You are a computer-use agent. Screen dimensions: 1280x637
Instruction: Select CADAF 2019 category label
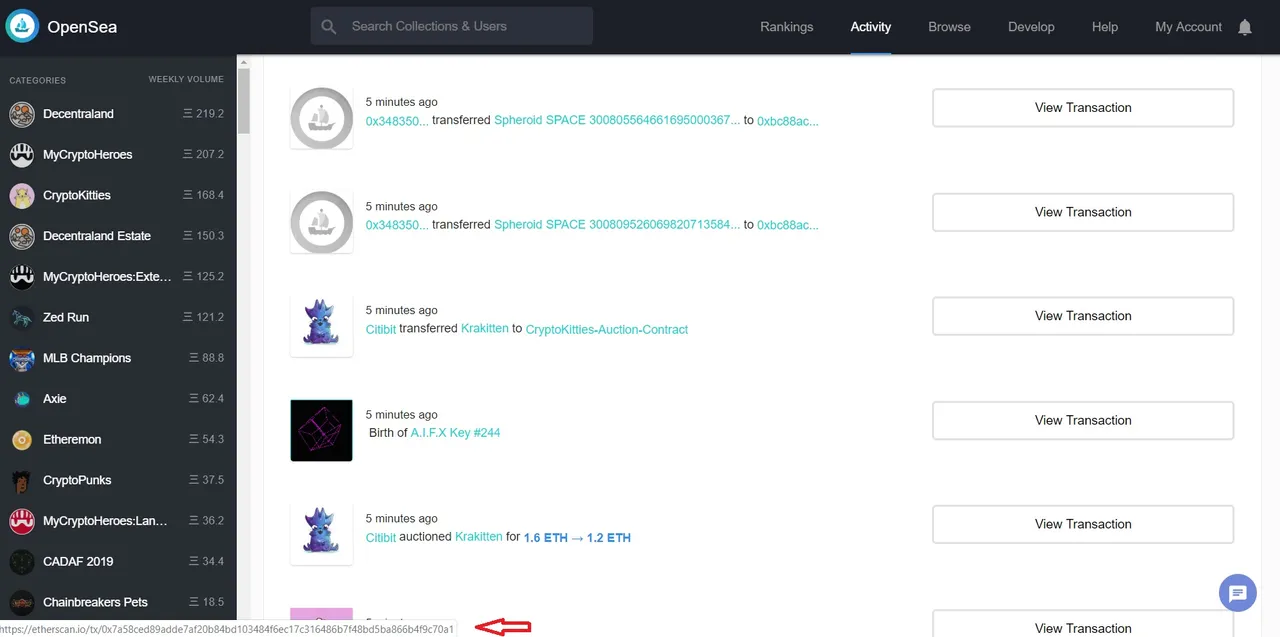(x=78, y=562)
